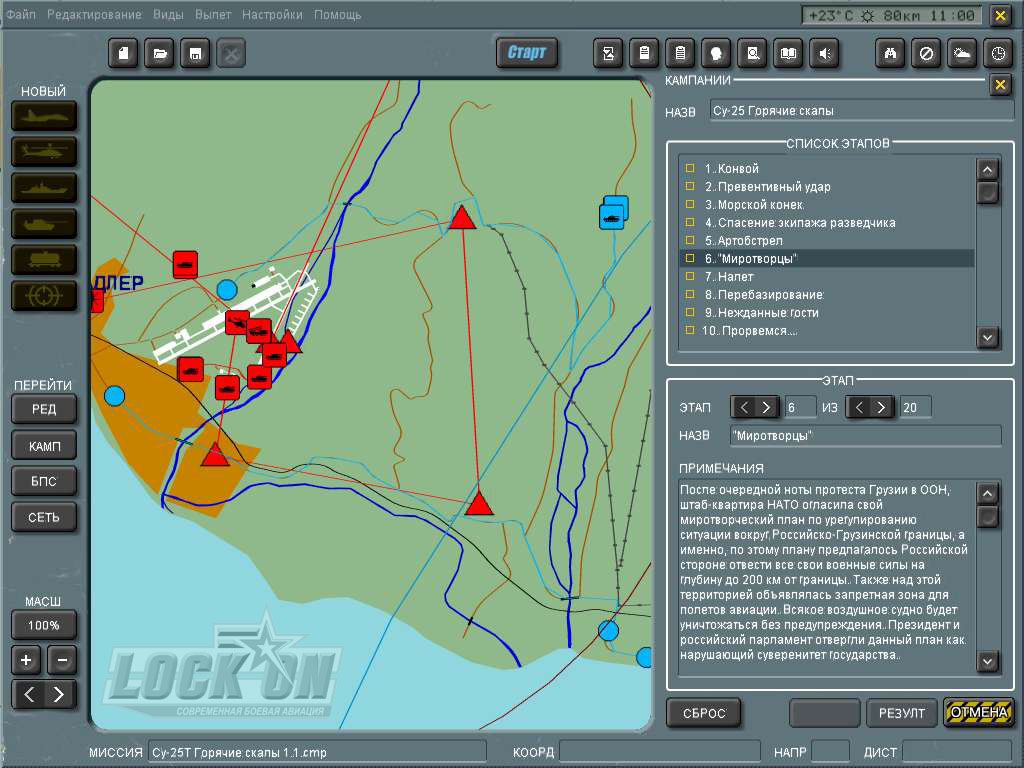
Task: Add a new airplane group
Action: point(44,116)
